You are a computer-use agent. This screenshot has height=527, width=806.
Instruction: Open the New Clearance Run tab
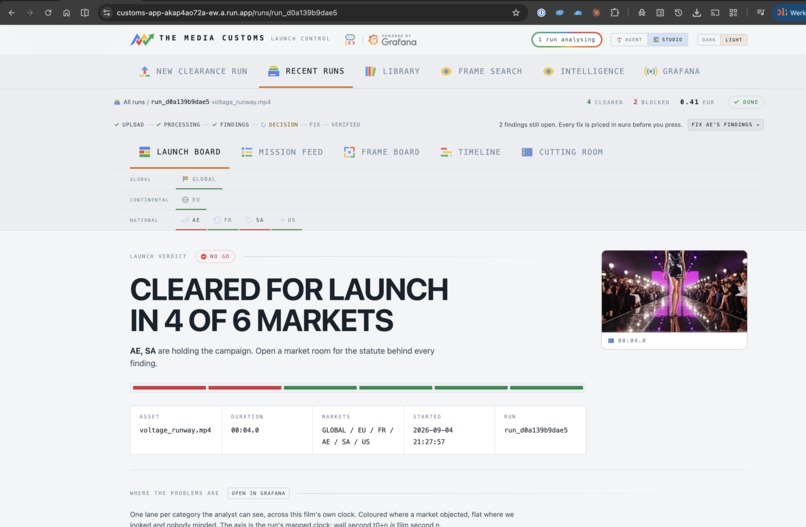pos(193,71)
